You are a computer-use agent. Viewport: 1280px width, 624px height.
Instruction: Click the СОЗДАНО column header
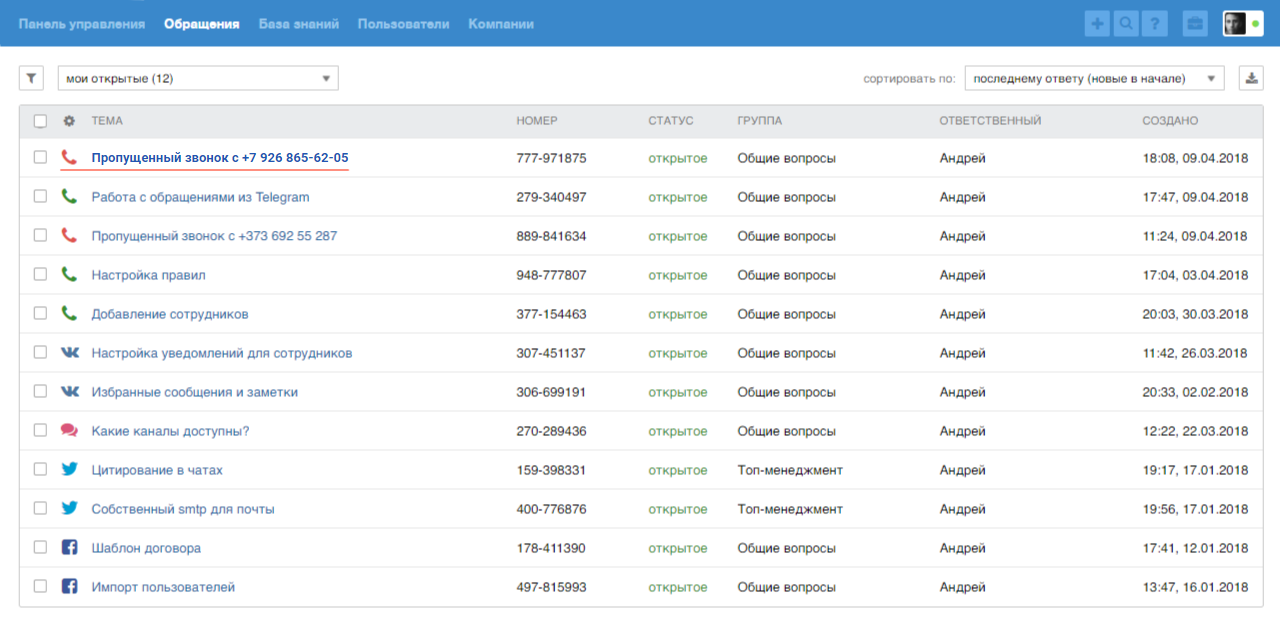1169,121
